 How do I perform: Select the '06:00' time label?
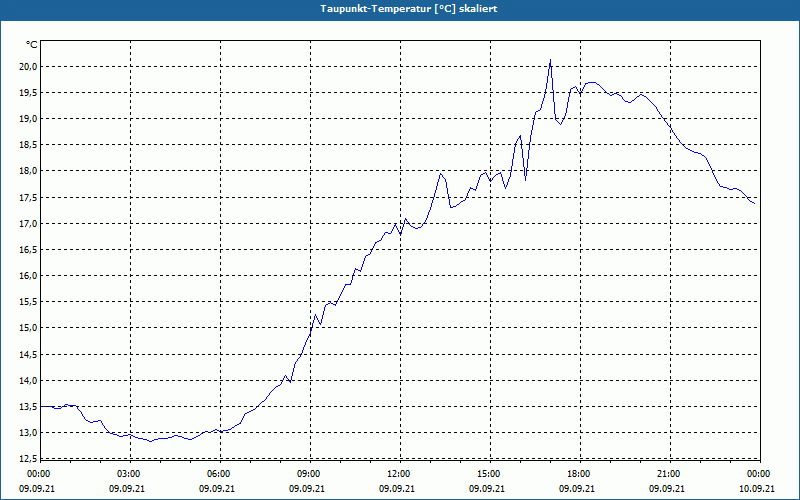click(x=219, y=474)
